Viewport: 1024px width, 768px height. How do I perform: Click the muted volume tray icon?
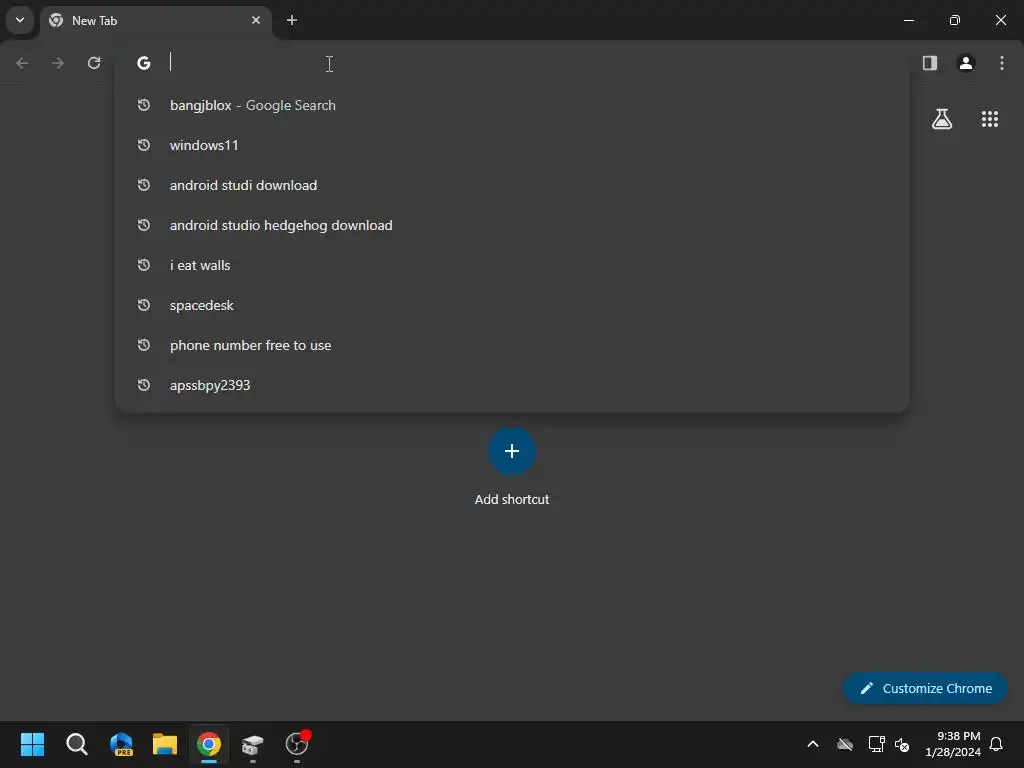tap(903, 744)
